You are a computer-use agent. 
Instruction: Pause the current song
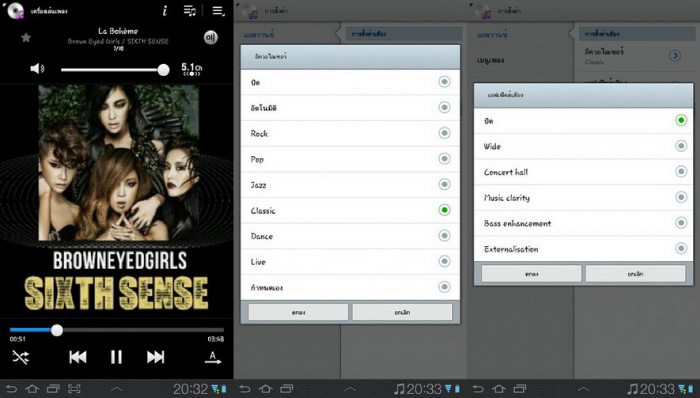pyautogui.click(x=117, y=357)
